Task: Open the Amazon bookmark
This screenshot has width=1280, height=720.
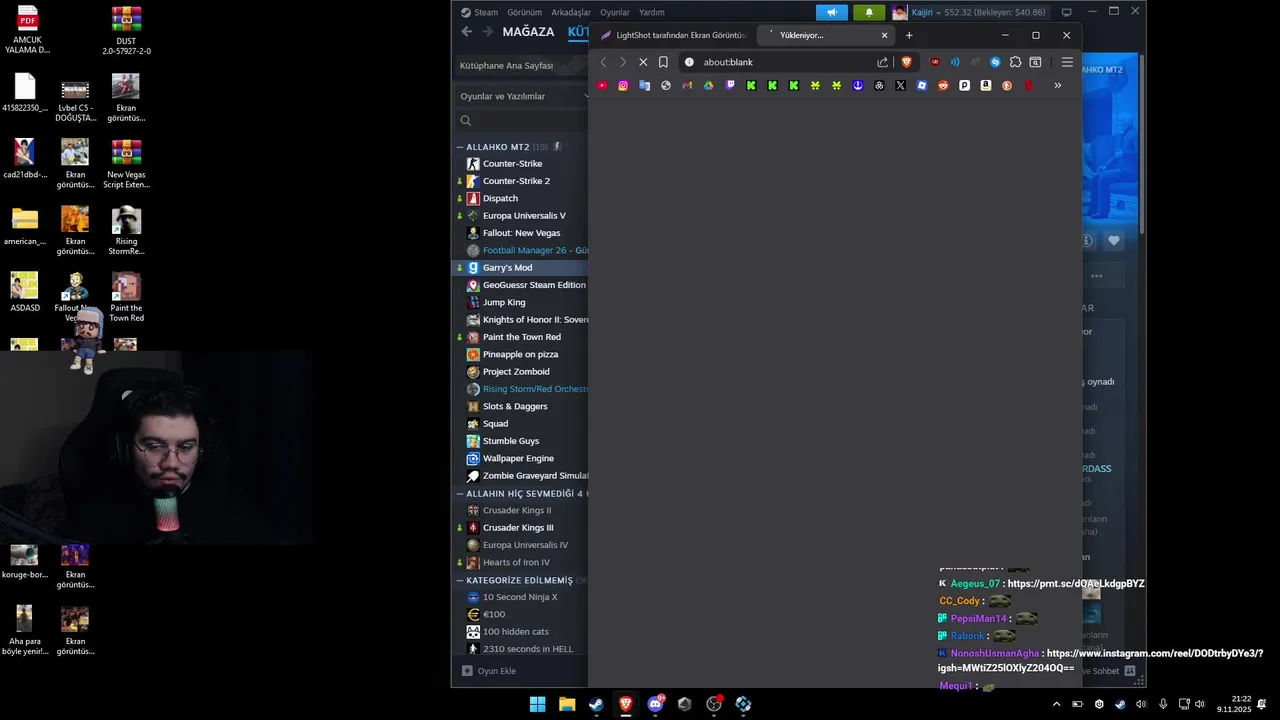Action: (986, 86)
